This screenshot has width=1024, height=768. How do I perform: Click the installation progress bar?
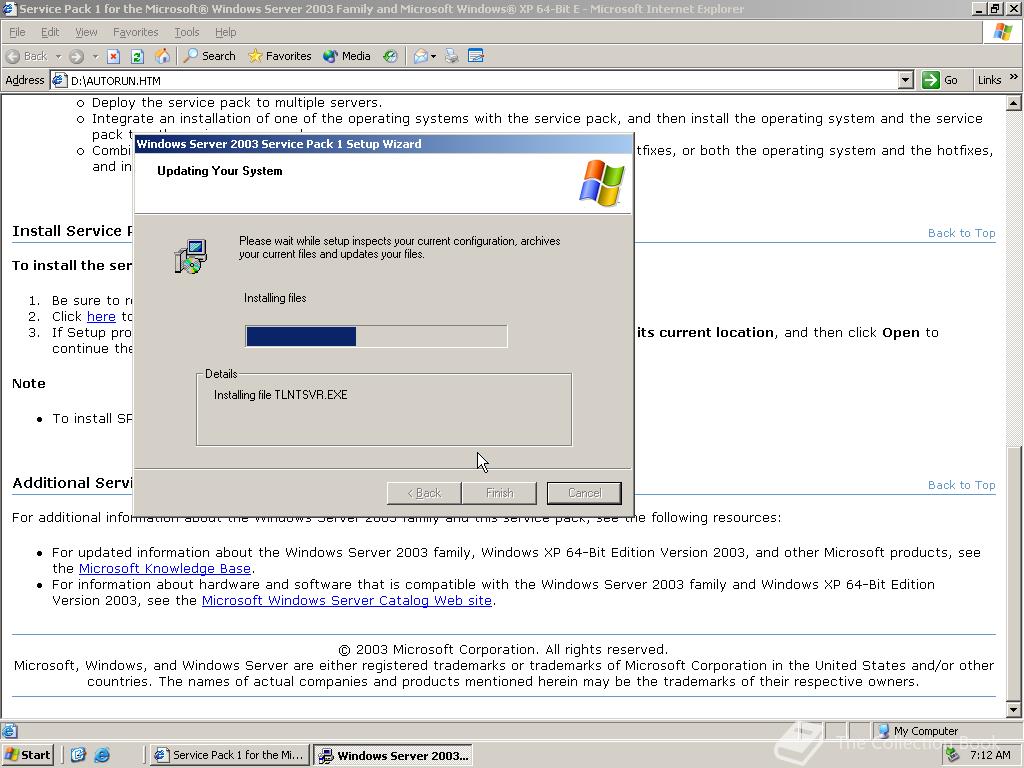pyautogui.click(x=376, y=336)
